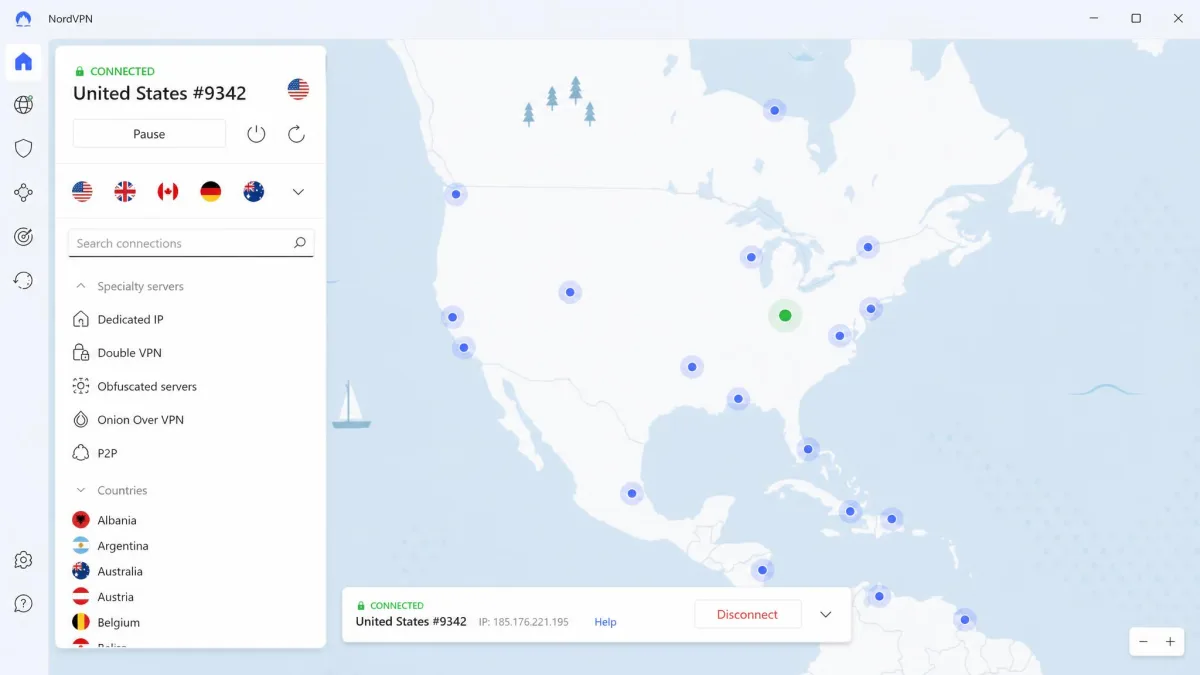Select the Germany quick-connect flag
Image resolution: width=1200 pixels, height=675 pixels.
click(x=211, y=192)
